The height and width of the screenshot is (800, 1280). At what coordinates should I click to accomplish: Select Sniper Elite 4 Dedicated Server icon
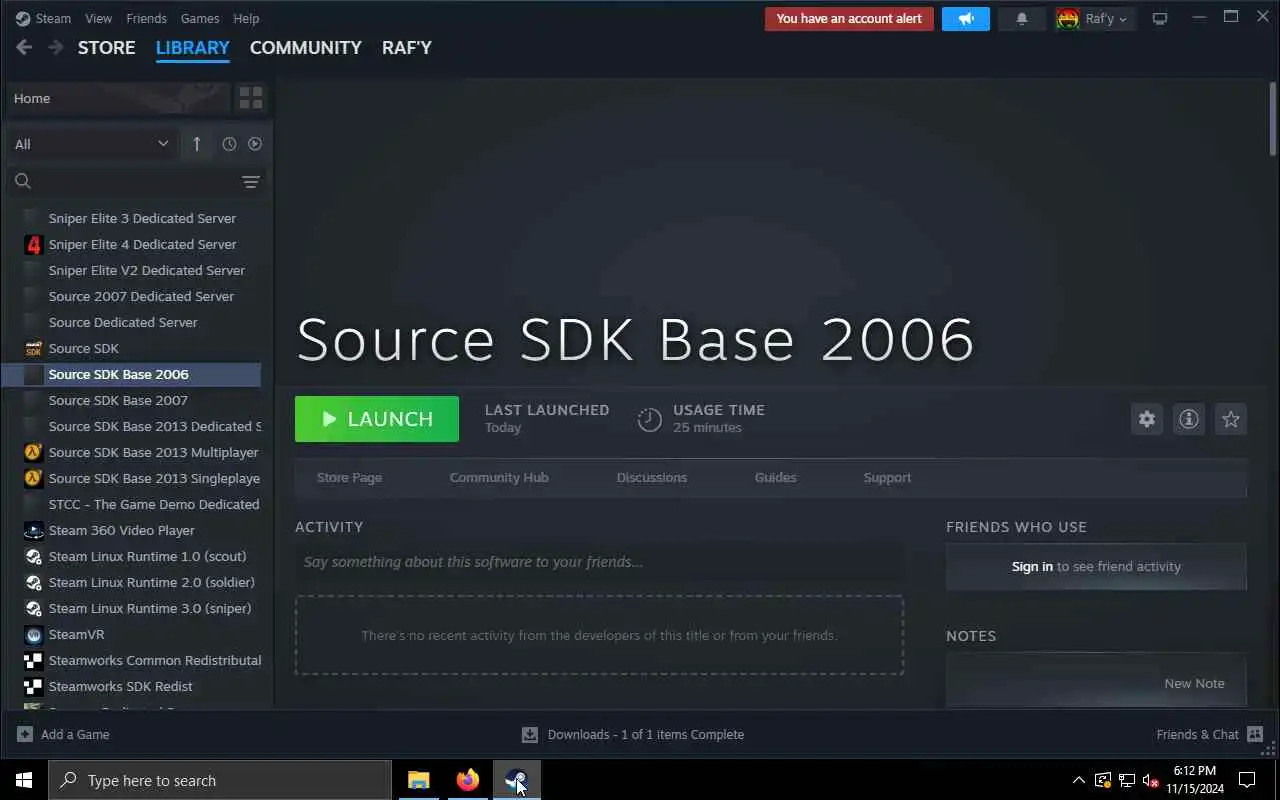tap(34, 244)
